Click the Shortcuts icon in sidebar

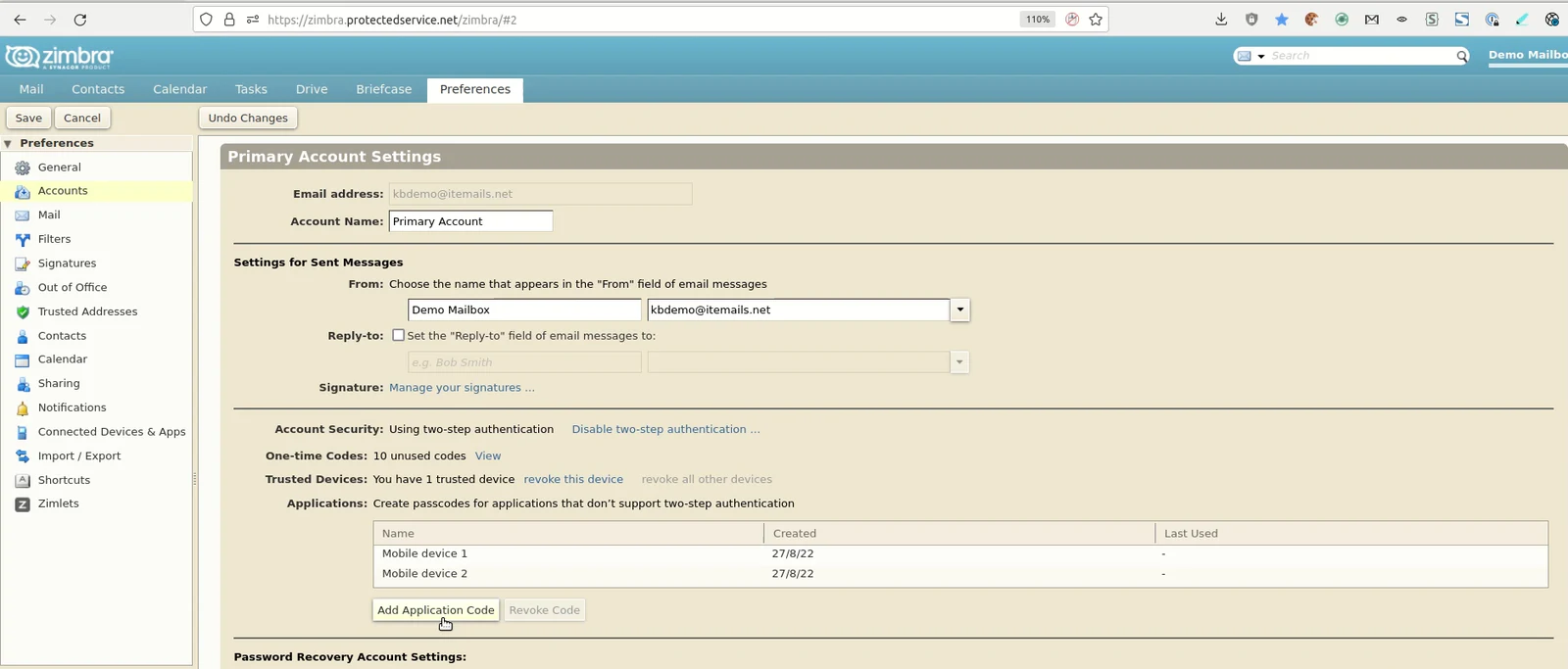23,480
